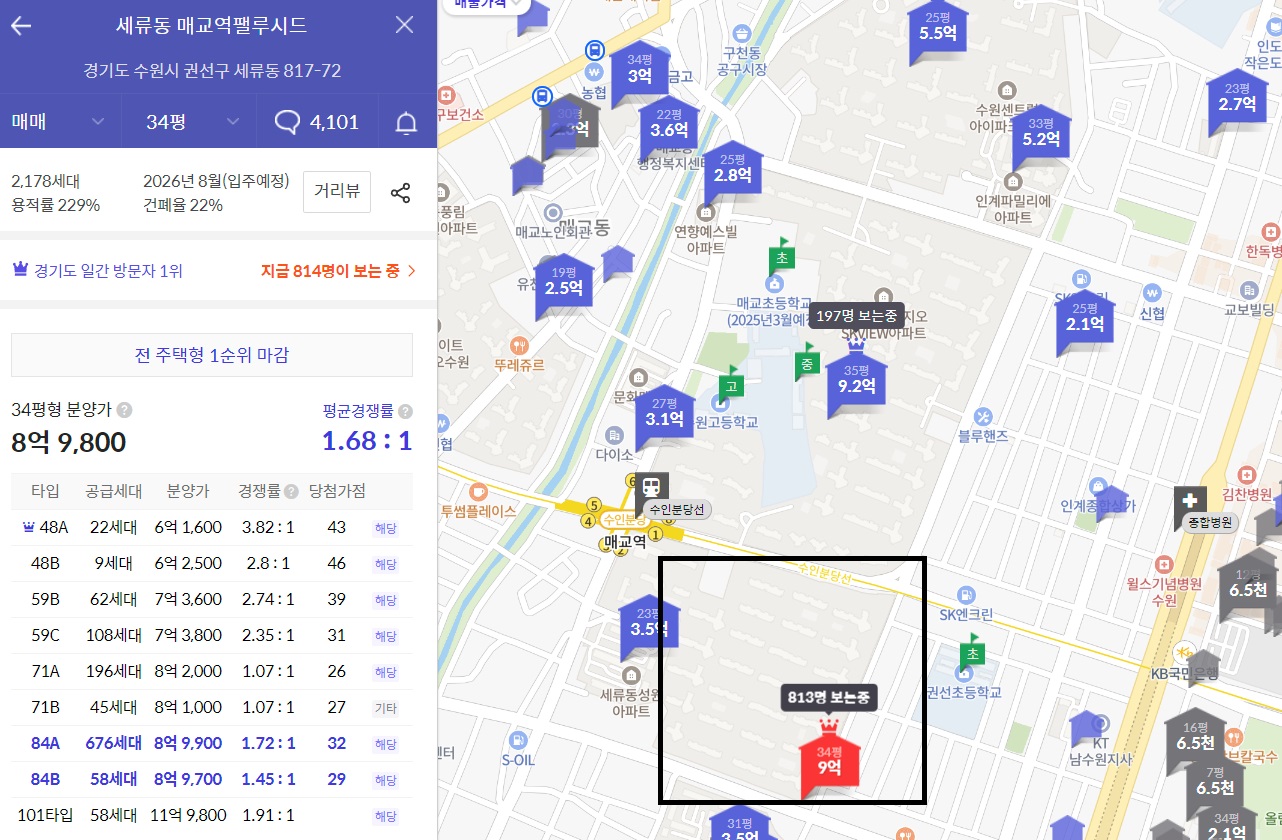The width and height of the screenshot is (1282, 840).
Task: Show help for 경쟁률 column header
Action: (x=291, y=491)
